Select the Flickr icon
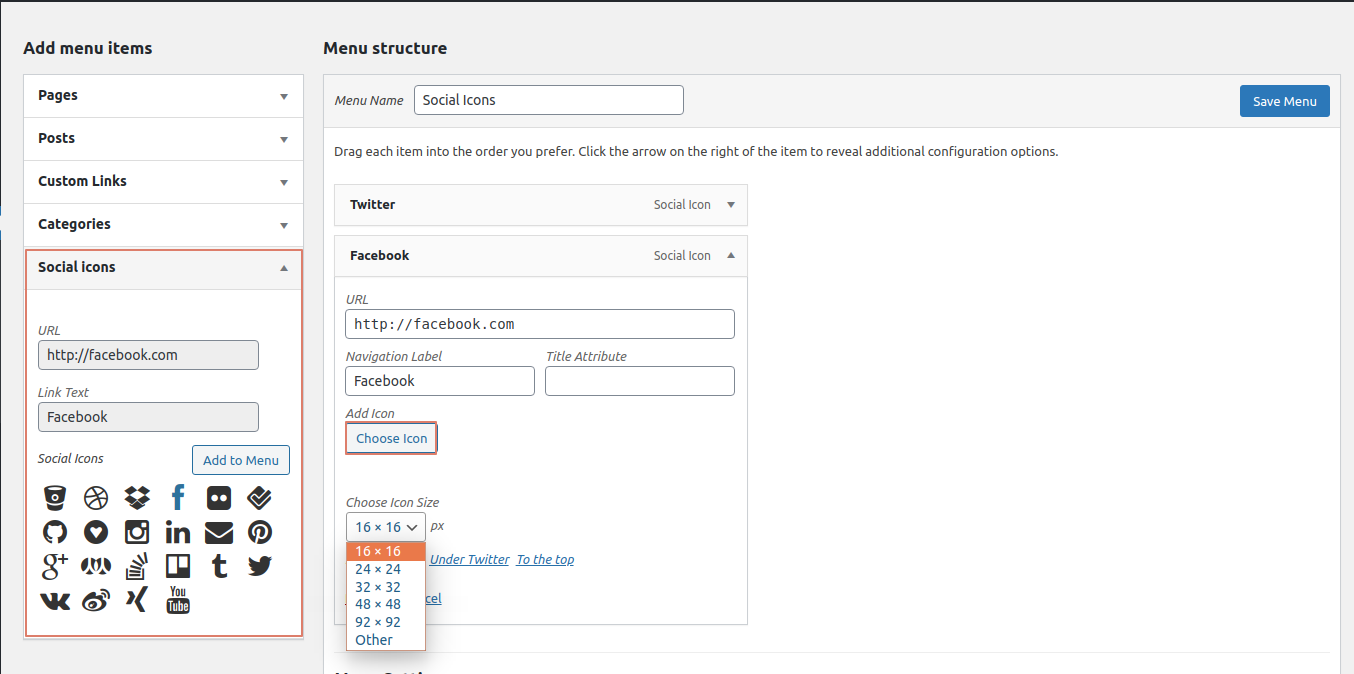This screenshot has height=674, width=1354. pyautogui.click(x=219, y=498)
